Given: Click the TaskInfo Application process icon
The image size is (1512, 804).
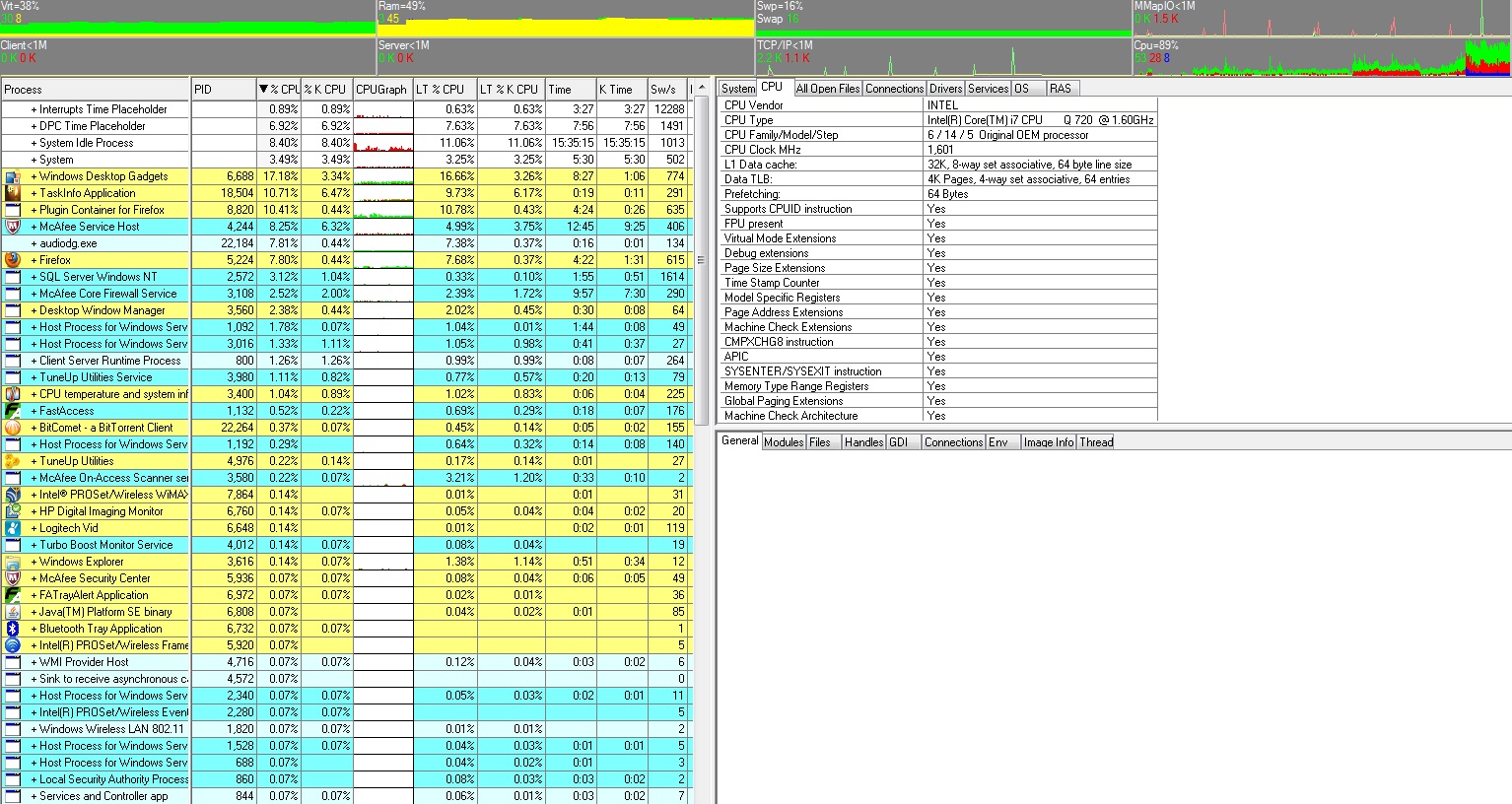Looking at the screenshot, I should (13, 193).
